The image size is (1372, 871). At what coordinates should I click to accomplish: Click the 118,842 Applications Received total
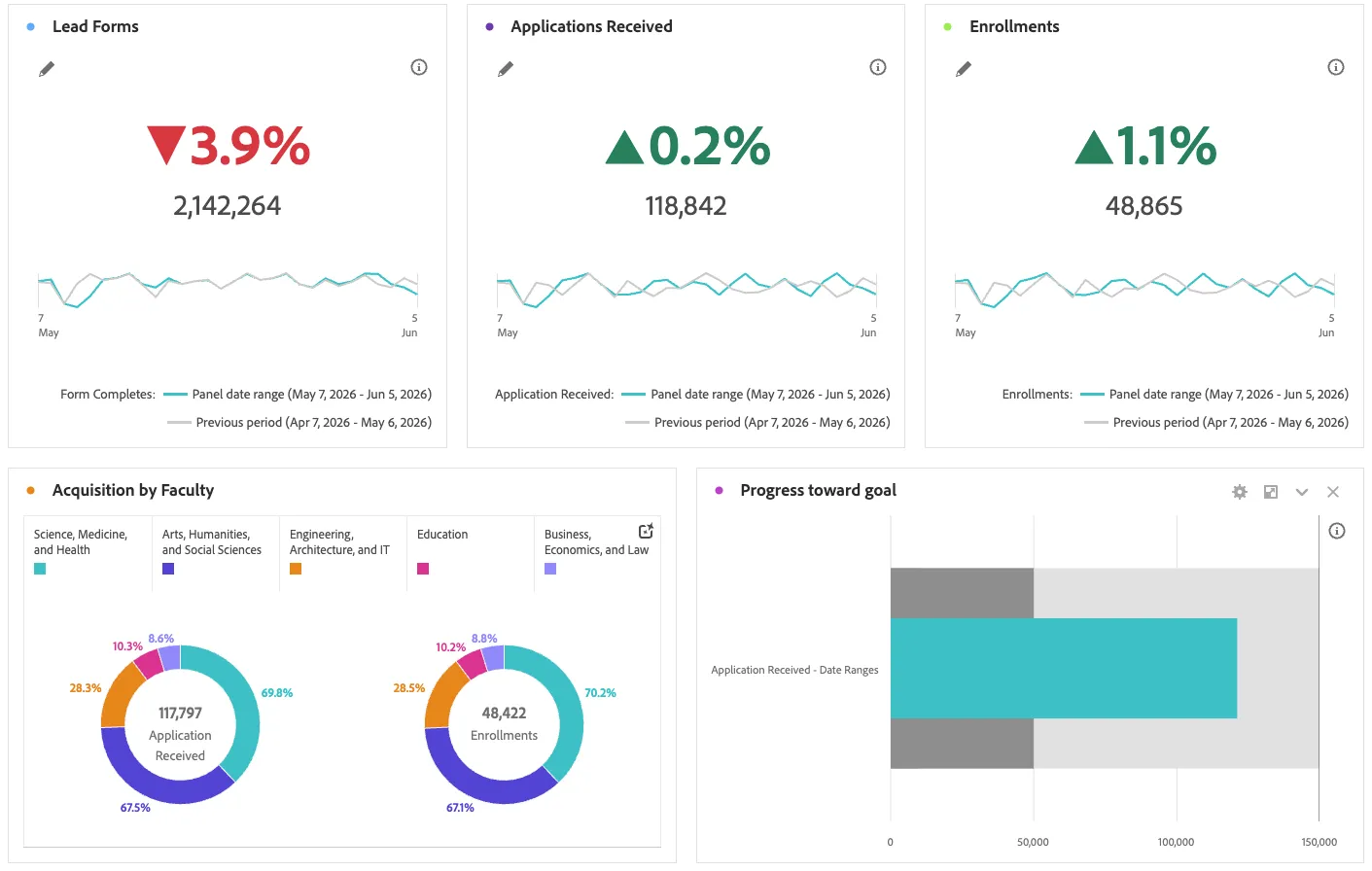(x=686, y=206)
